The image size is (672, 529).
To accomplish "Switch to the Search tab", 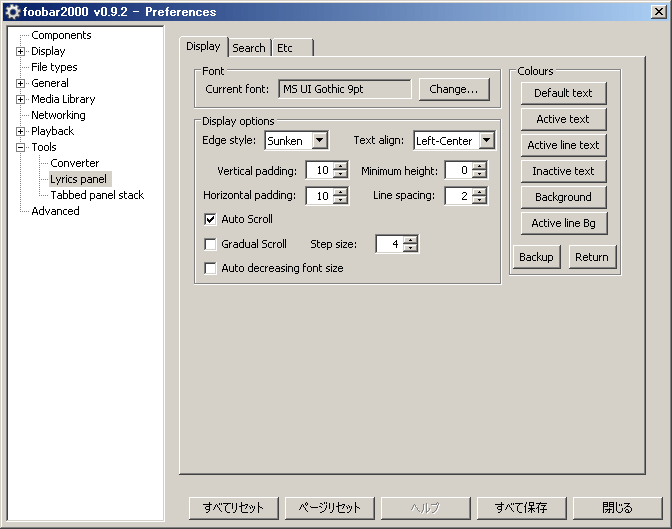I will (249, 48).
